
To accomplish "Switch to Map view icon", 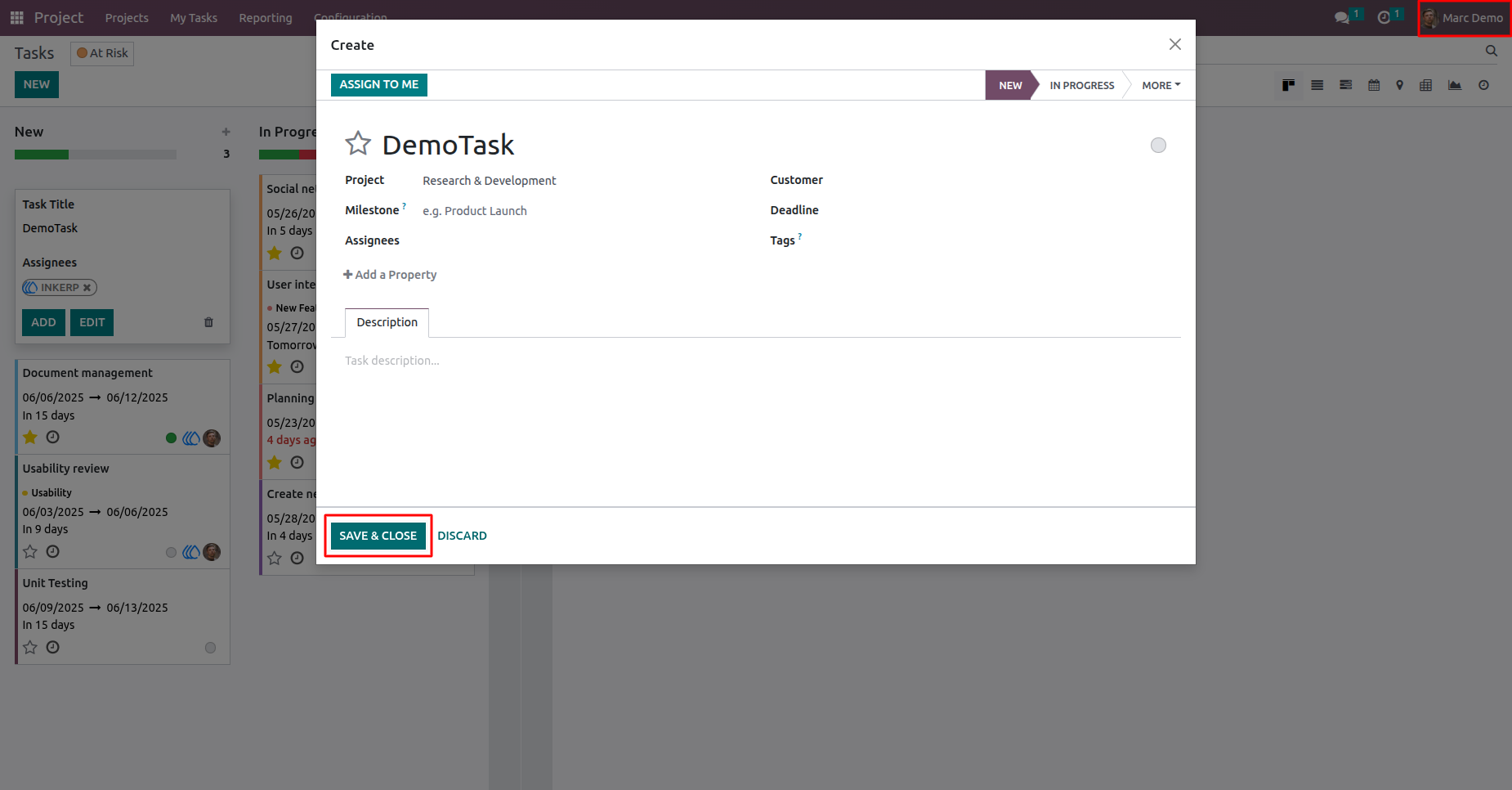I will [x=1400, y=85].
